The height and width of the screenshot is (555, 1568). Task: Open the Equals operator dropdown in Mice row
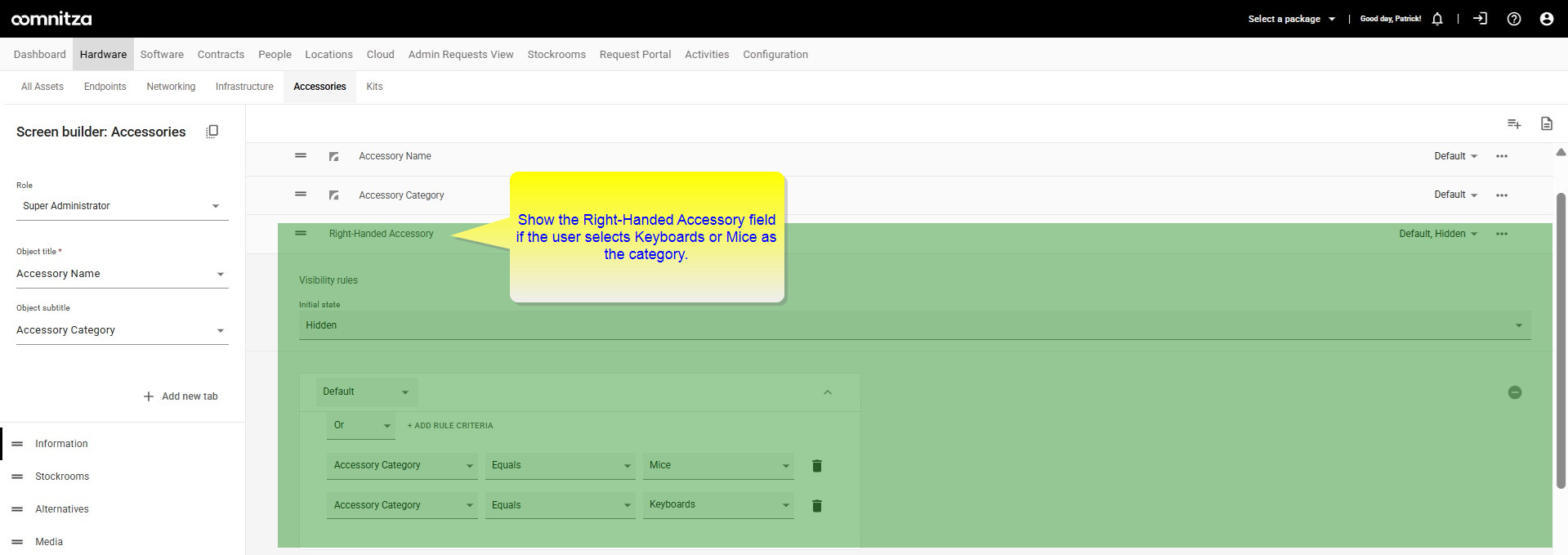561,465
